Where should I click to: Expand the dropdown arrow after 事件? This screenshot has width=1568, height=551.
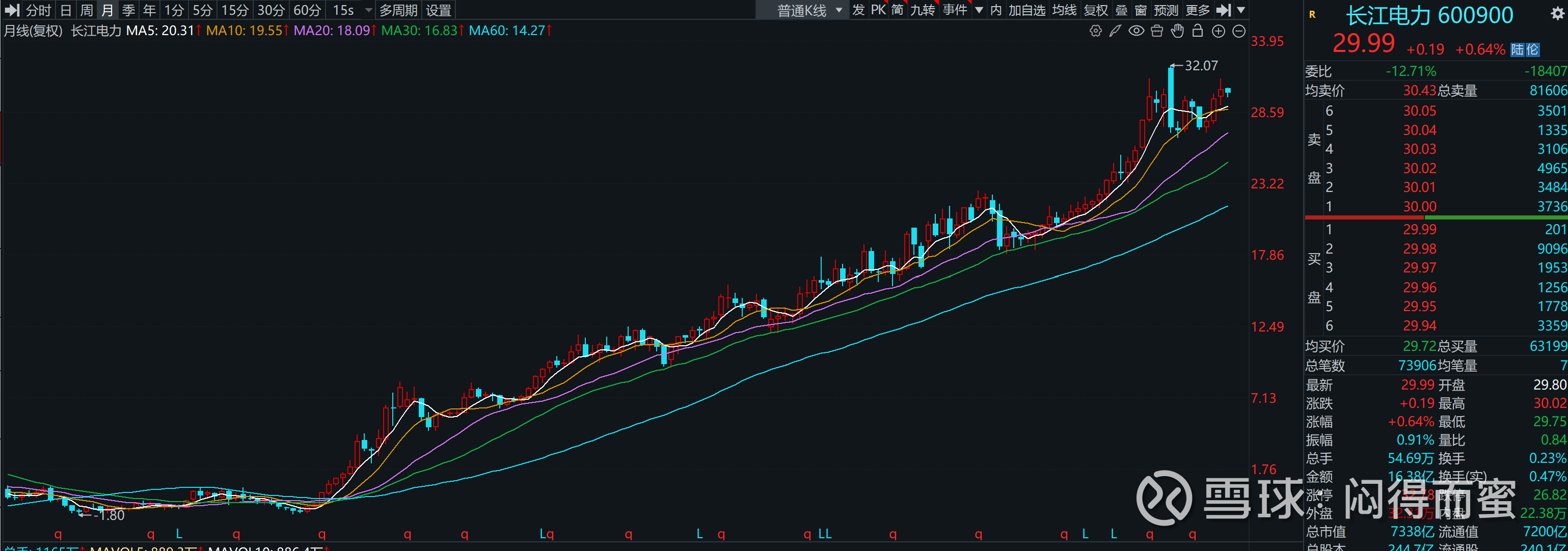(980, 10)
